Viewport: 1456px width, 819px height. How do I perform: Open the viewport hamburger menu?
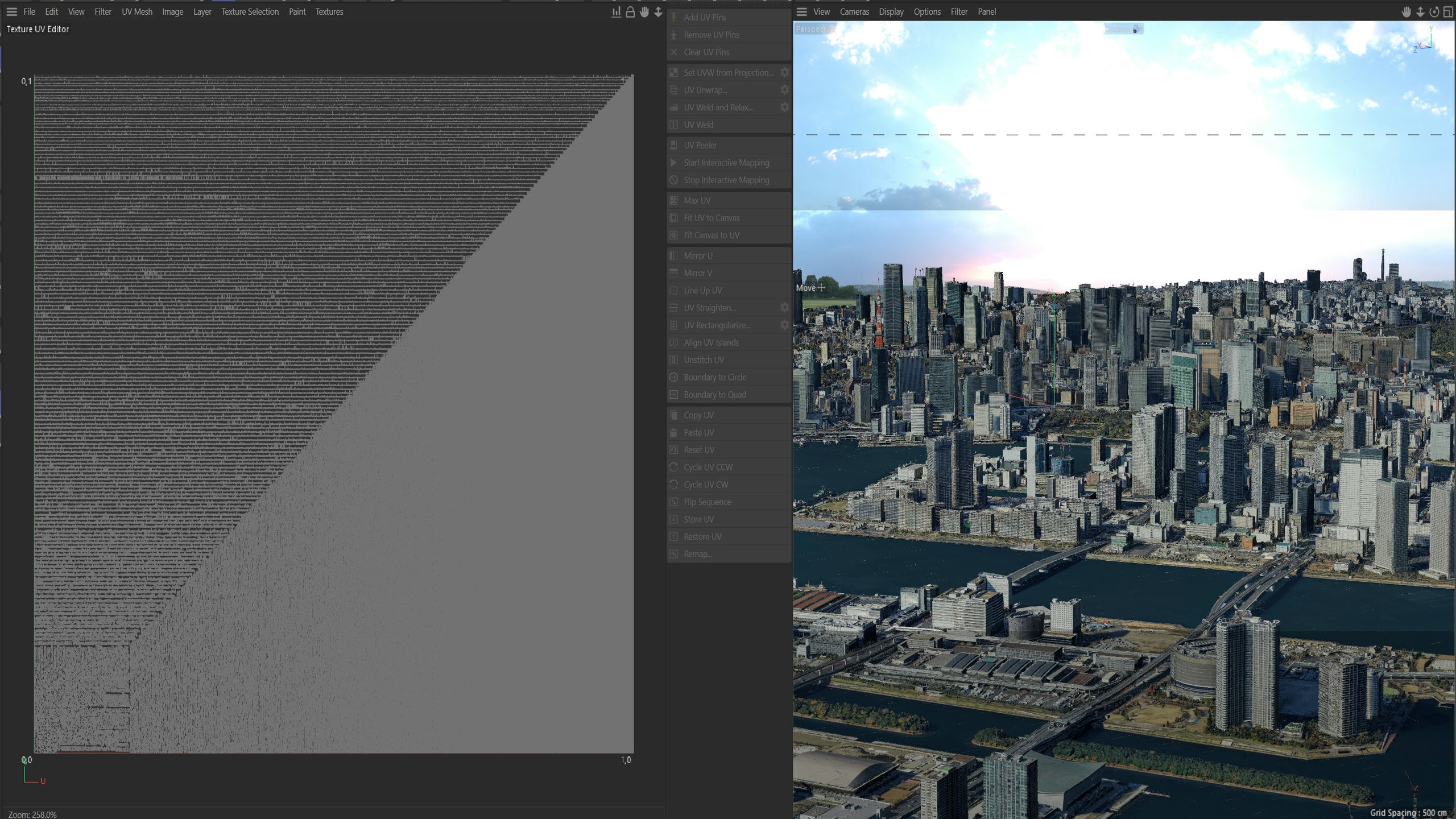801,11
